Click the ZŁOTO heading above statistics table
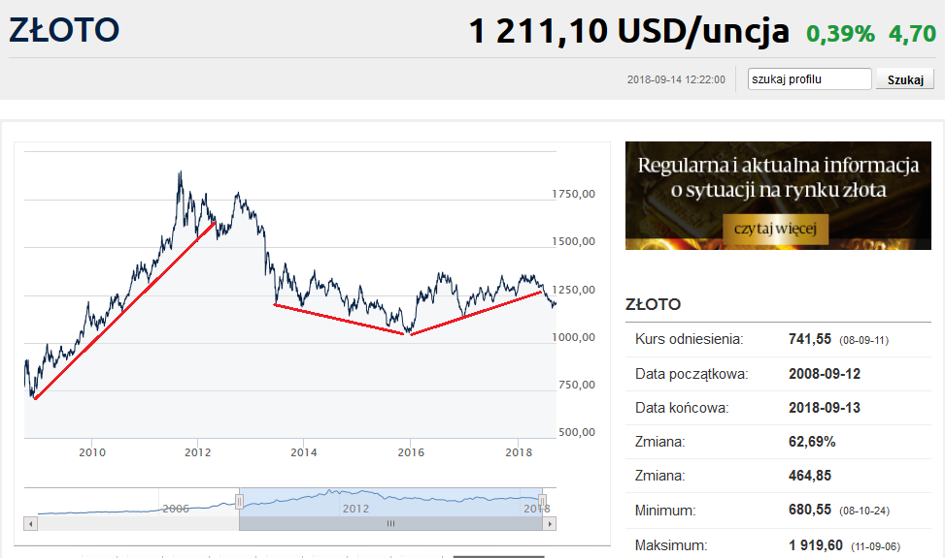This screenshot has width=945, height=558. click(653, 304)
